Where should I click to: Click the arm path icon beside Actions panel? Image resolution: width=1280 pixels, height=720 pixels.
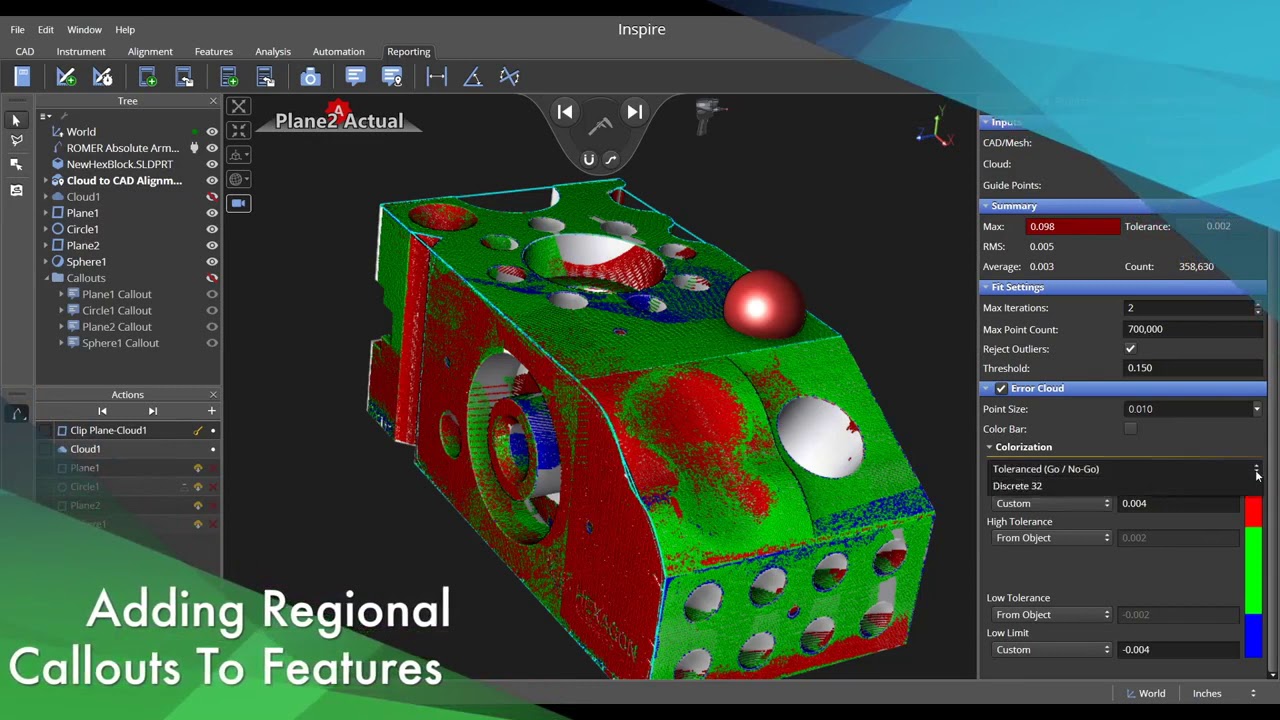(17, 414)
